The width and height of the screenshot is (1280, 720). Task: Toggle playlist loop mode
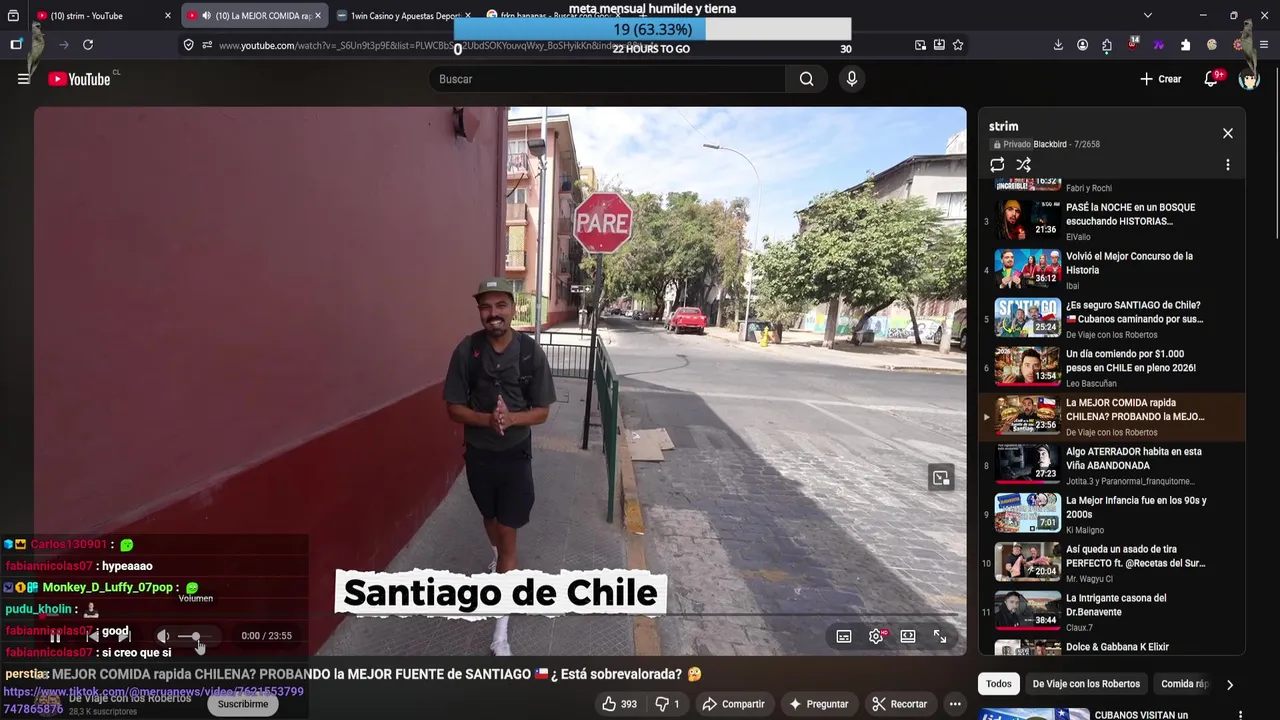pyautogui.click(x=997, y=165)
